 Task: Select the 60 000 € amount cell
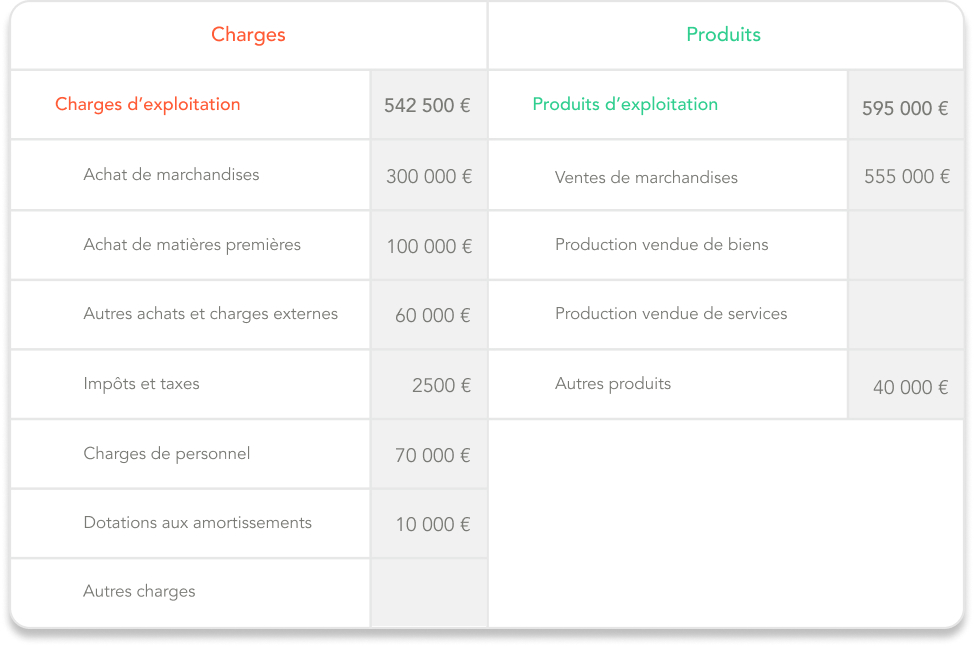click(429, 315)
